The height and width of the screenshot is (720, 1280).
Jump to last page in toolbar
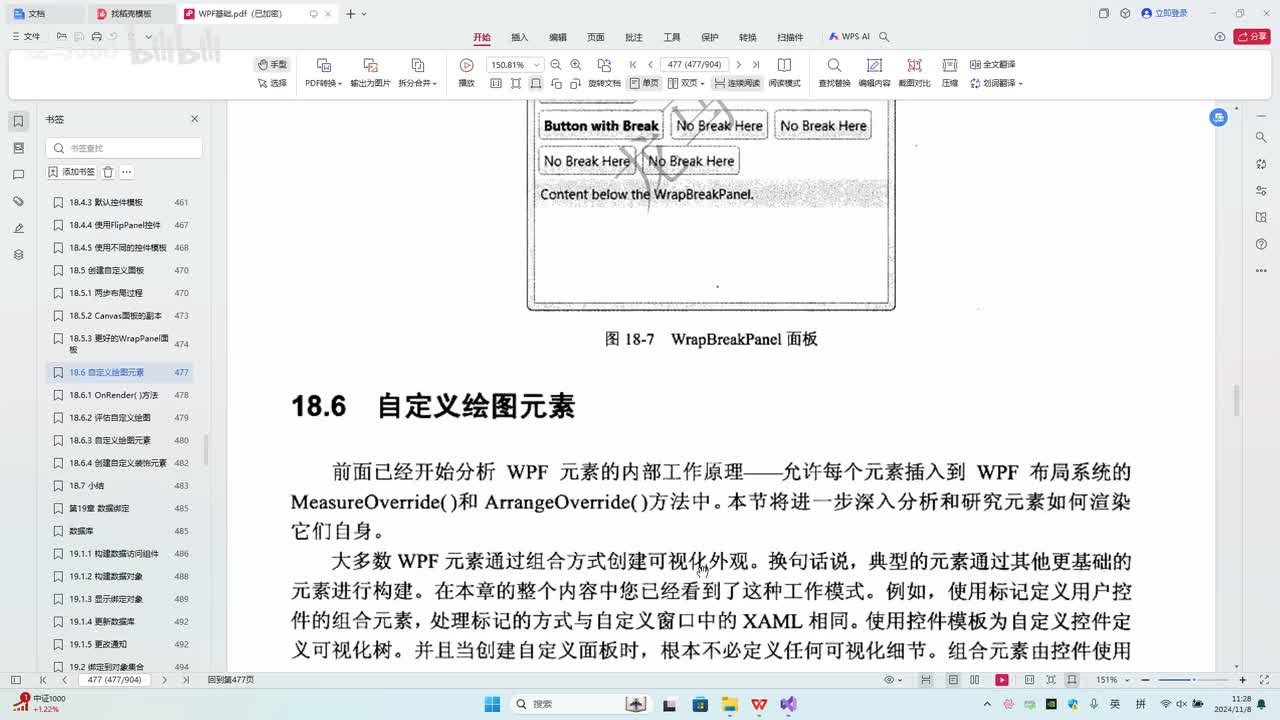[x=756, y=64]
